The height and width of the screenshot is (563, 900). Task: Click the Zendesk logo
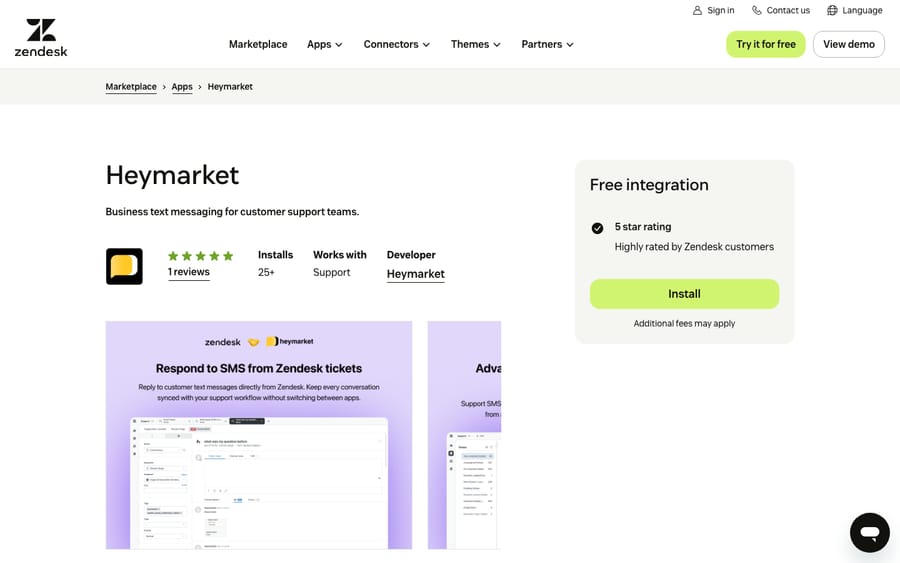(41, 38)
